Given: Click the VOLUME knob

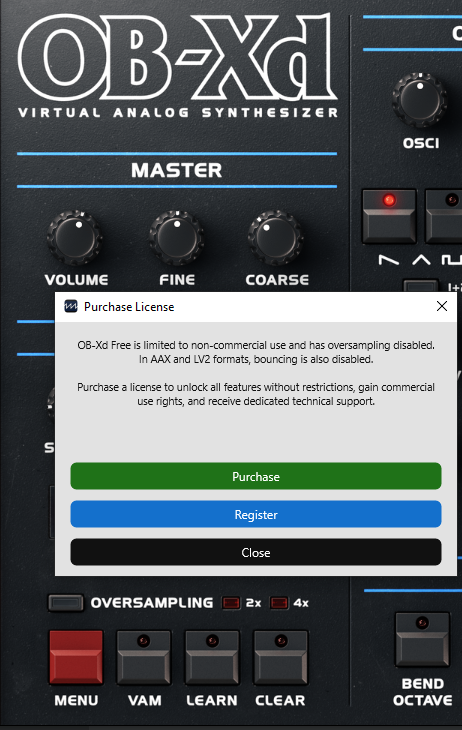Looking at the screenshot, I should pos(75,237).
